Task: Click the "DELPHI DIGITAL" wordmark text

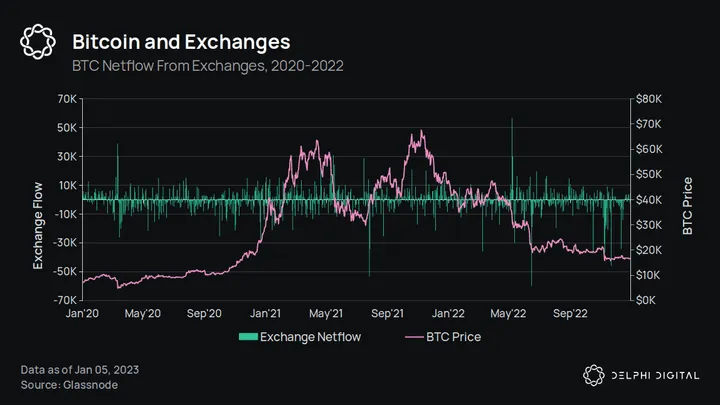Action: [653, 376]
